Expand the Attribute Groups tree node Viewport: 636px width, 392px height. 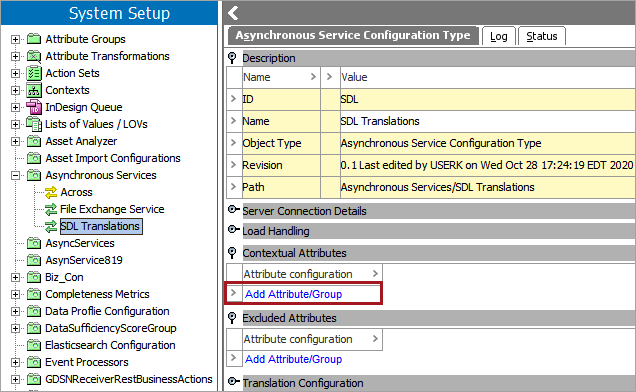pyautogui.click(x=15, y=39)
